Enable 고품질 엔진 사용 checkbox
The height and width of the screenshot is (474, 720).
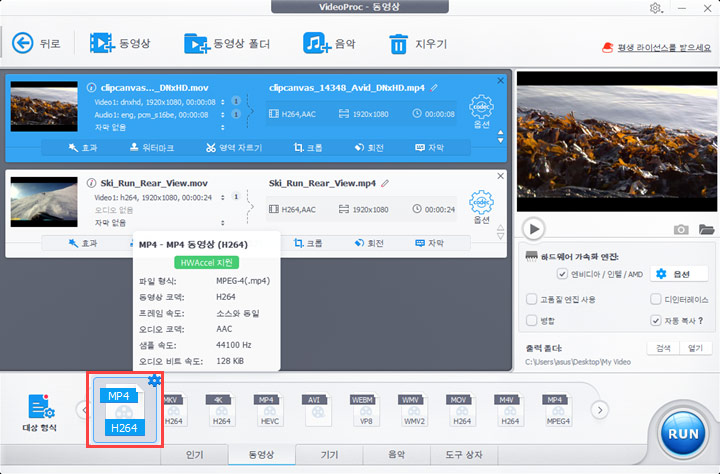[x=531, y=299]
